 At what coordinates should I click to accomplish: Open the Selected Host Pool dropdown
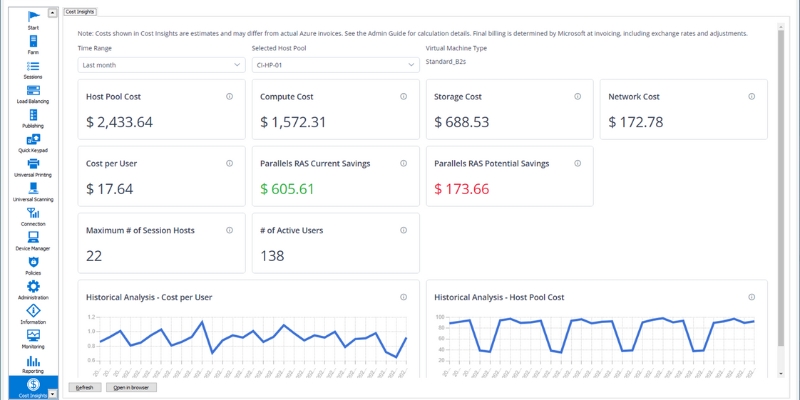[x=335, y=64]
